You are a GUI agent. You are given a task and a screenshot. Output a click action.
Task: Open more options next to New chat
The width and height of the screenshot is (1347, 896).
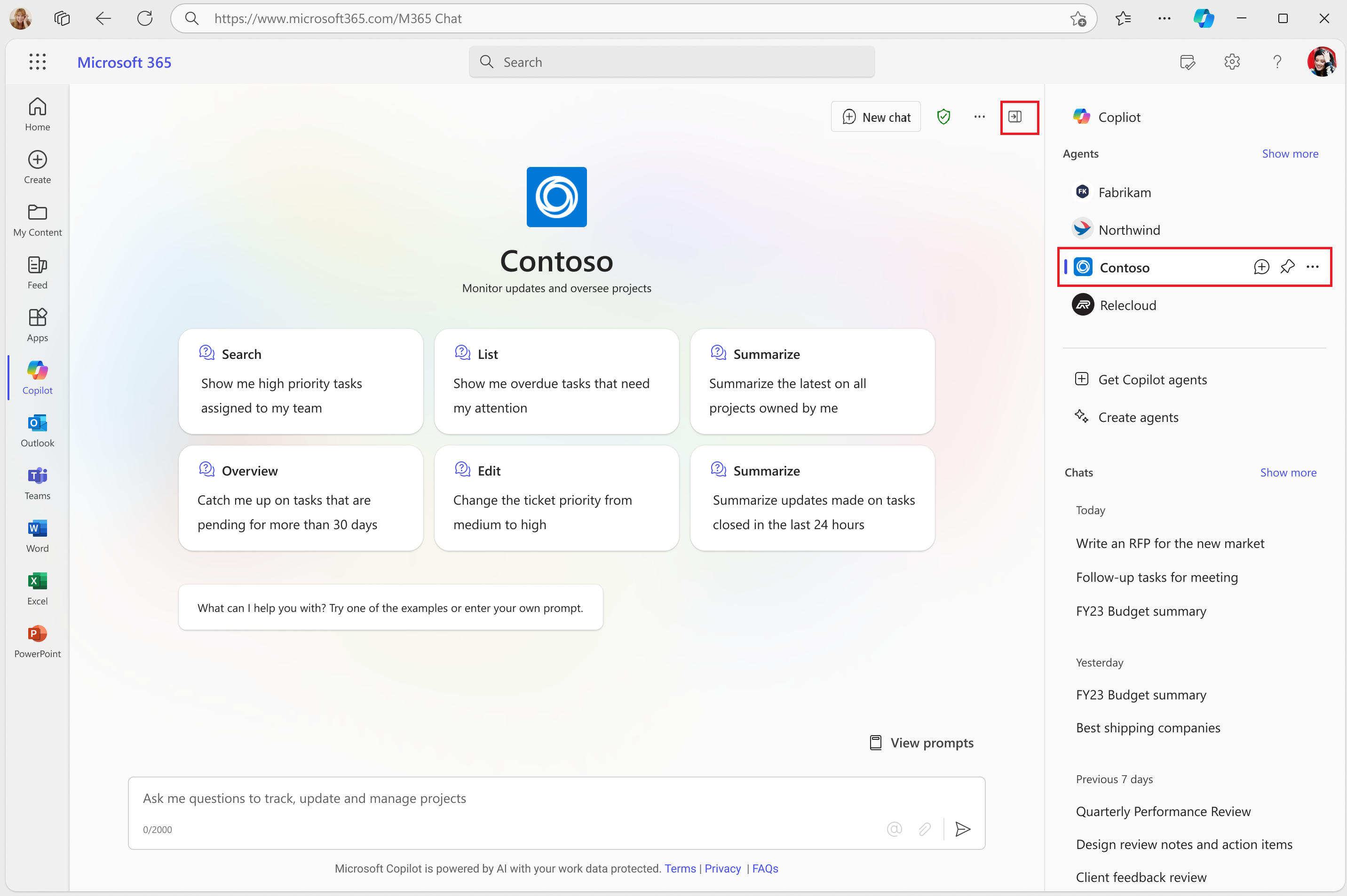(979, 117)
